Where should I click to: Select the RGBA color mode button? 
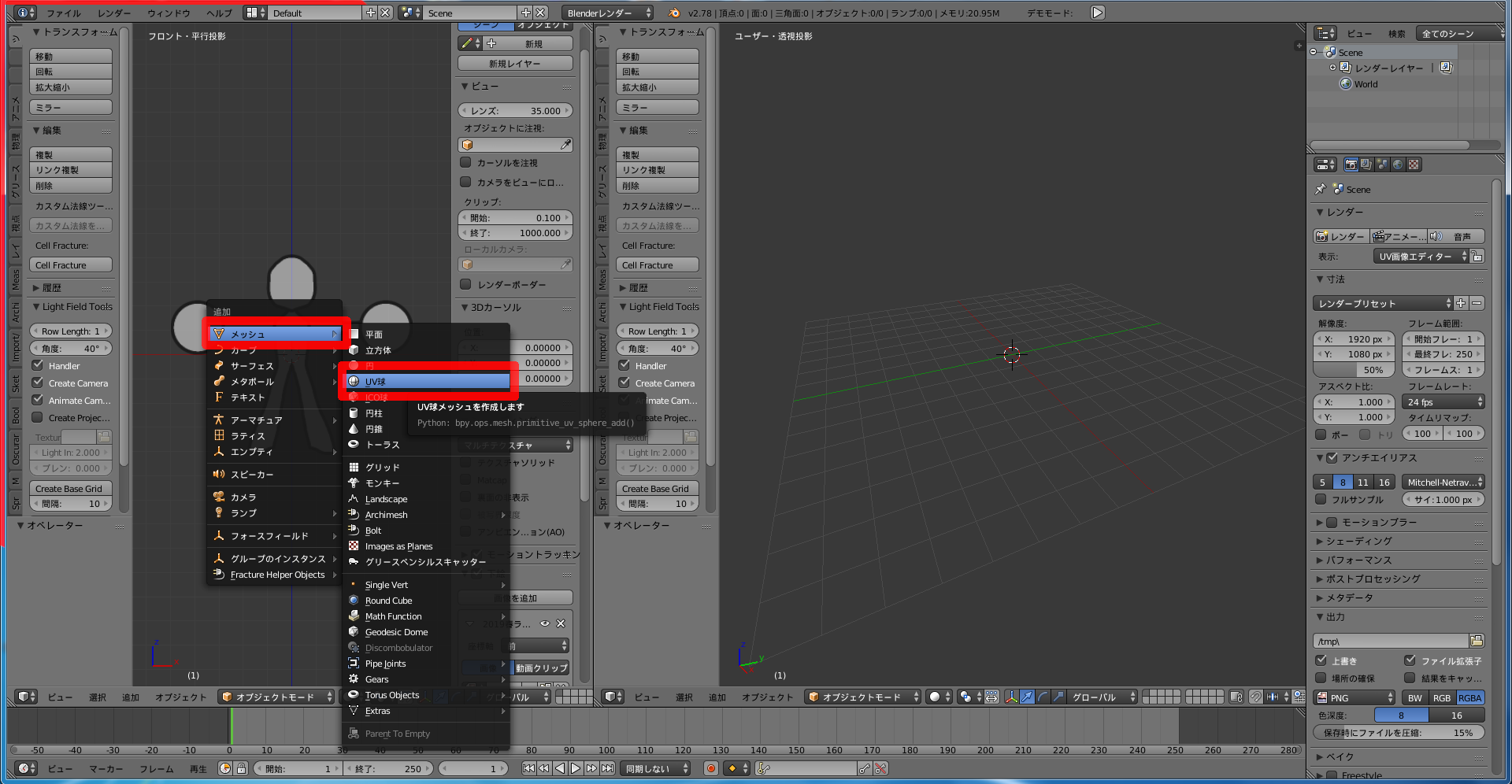[1469, 697]
